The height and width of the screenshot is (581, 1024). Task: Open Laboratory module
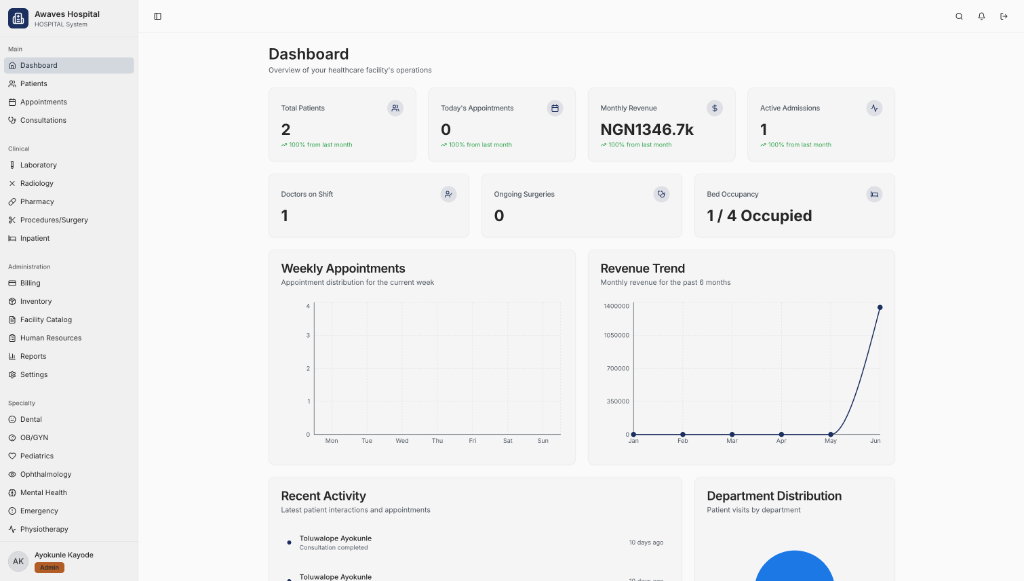coord(69,165)
